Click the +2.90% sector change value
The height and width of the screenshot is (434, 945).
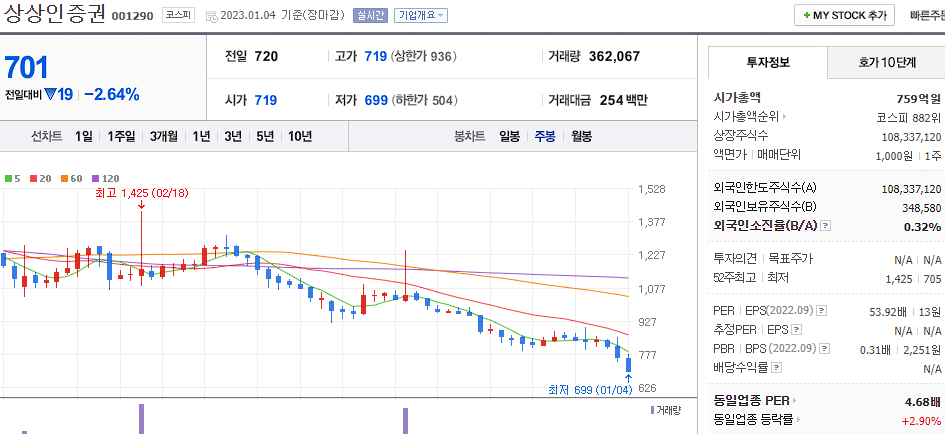click(921, 420)
